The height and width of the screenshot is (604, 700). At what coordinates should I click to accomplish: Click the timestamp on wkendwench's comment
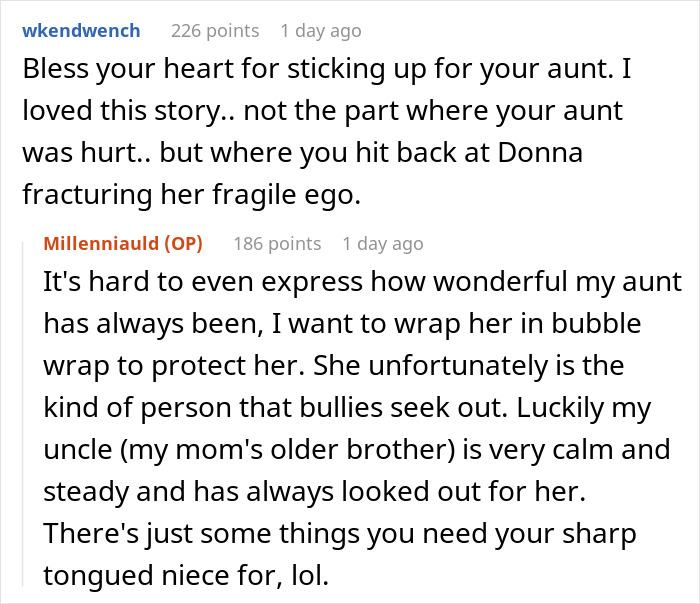point(320,31)
